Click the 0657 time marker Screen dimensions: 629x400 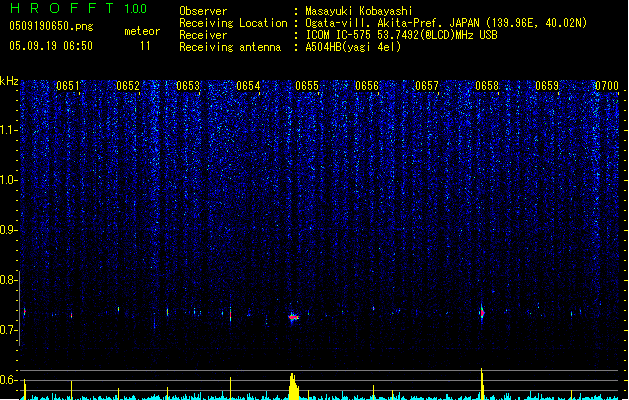click(x=427, y=86)
